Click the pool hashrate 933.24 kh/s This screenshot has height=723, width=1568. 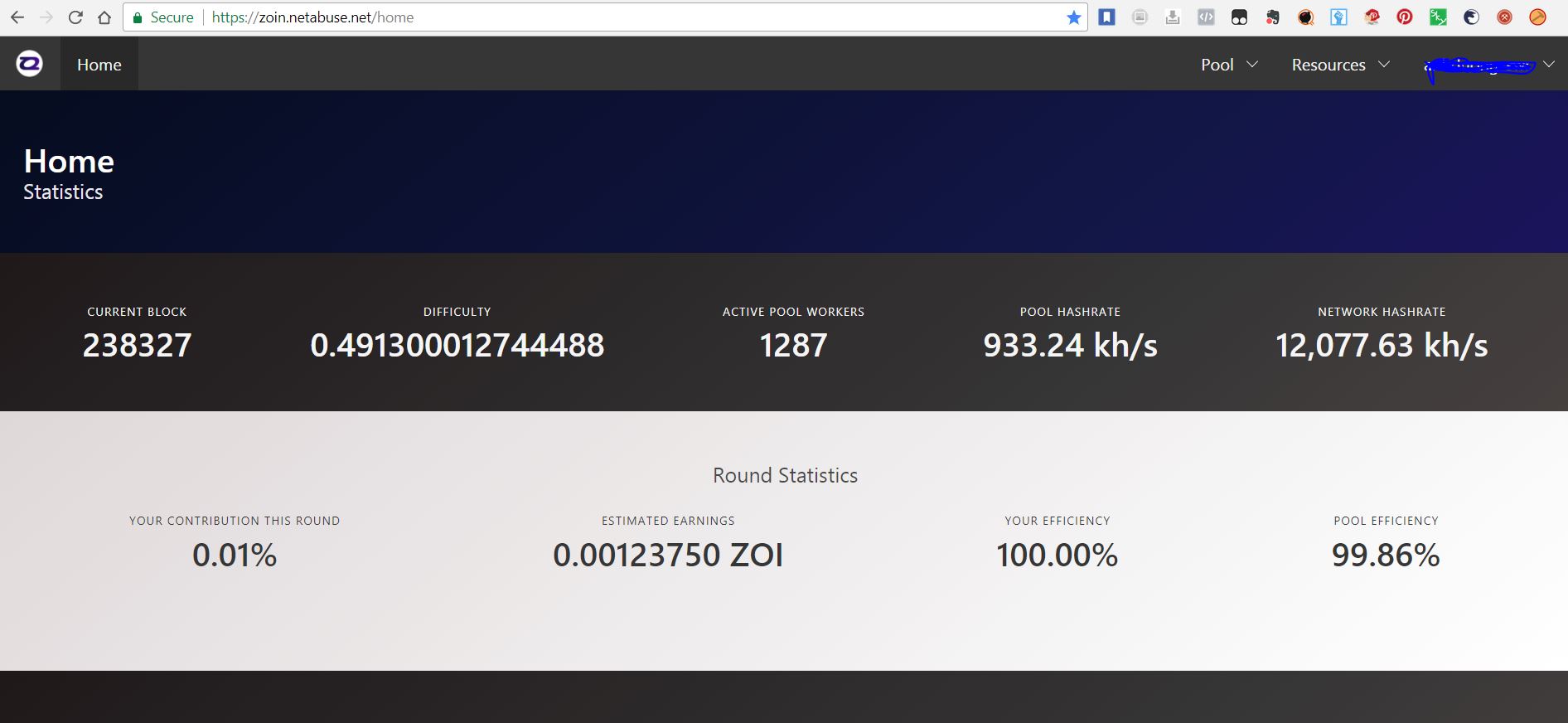coord(1071,345)
